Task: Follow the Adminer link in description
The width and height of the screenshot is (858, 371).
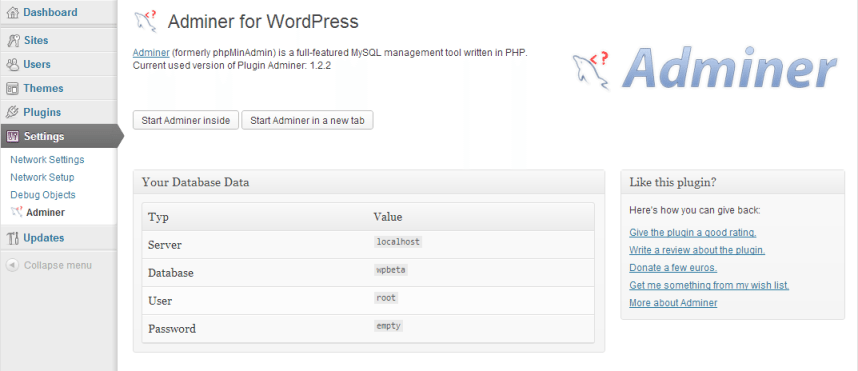Action: tap(151, 53)
